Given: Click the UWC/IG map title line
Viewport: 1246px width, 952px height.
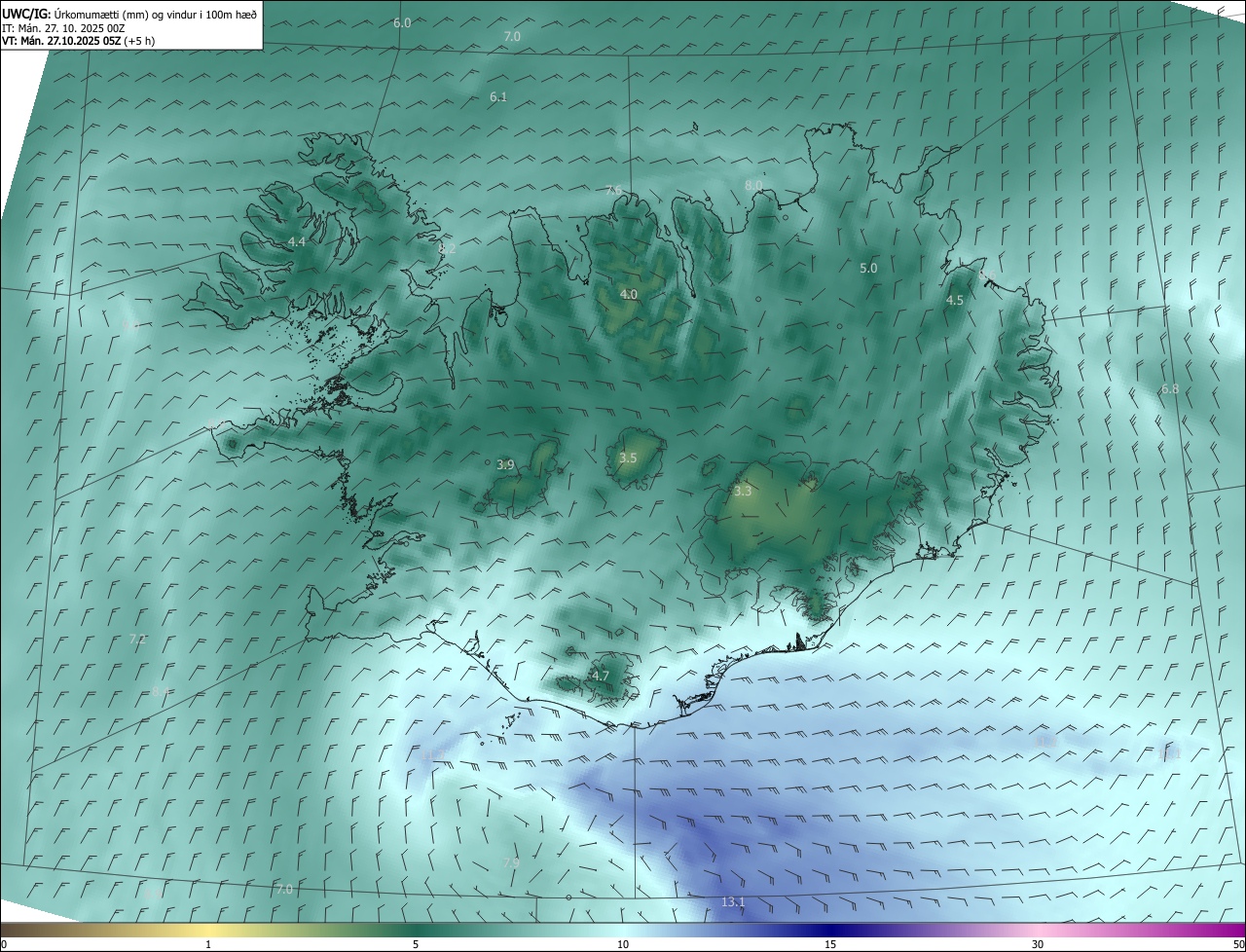Looking at the screenshot, I should coord(129,14).
